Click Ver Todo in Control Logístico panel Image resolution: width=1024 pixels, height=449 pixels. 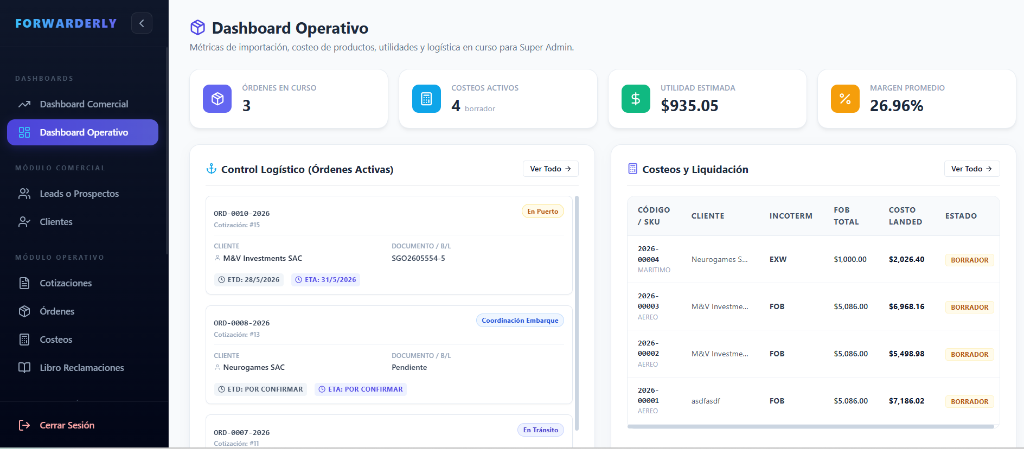tap(551, 168)
